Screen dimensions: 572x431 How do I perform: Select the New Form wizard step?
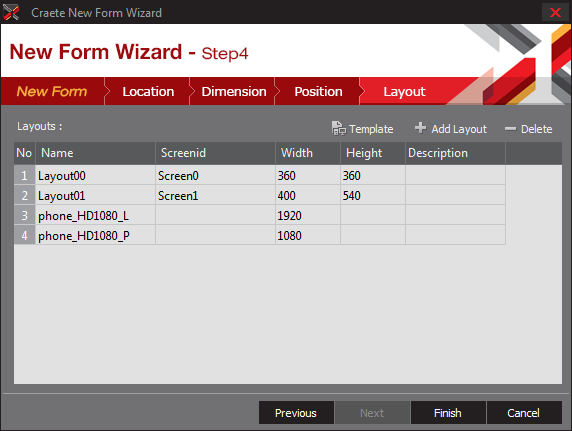(52, 91)
